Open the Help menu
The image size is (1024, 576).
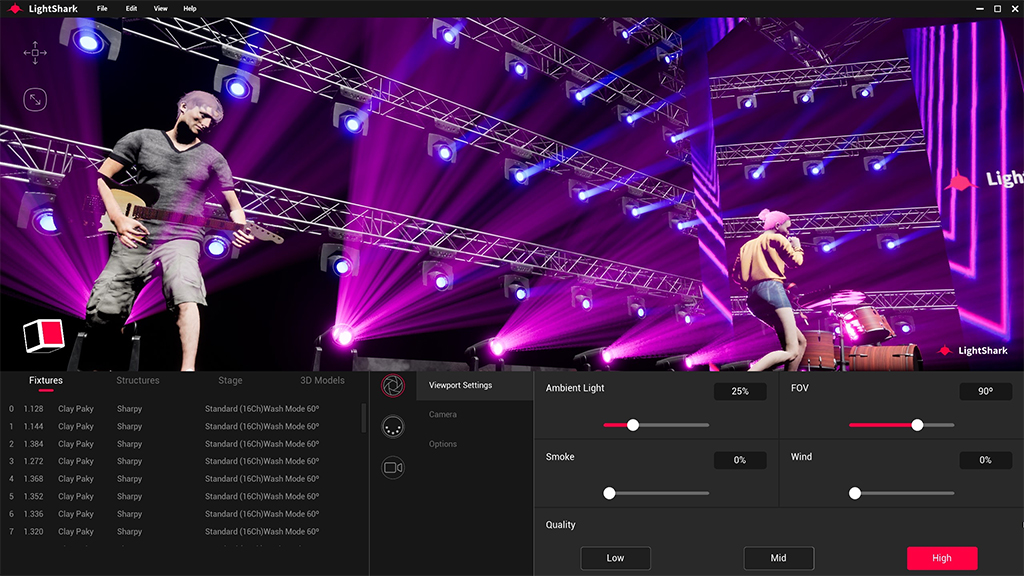[x=190, y=8]
